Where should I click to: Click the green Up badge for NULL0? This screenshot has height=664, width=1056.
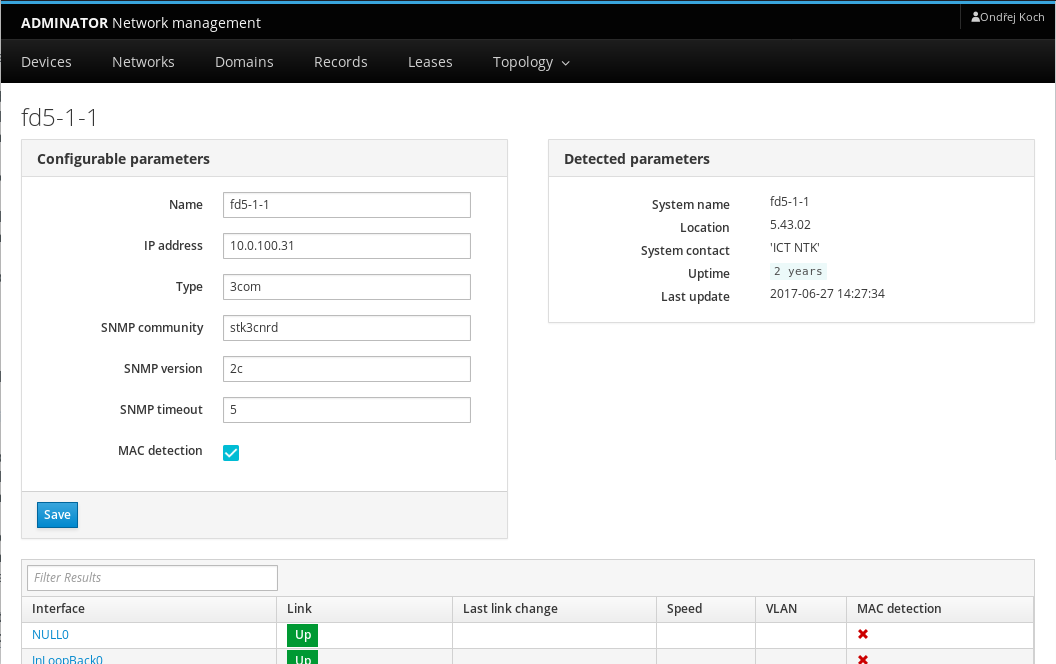pyautogui.click(x=302, y=635)
